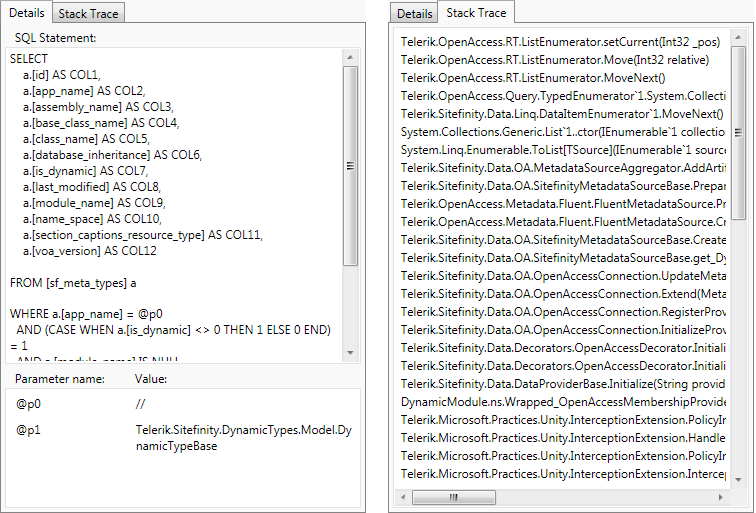The height and width of the screenshot is (513, 756).
Task: Click the FROM [sf_meta_types] a line
Action: pyautogui.click(x=73, y=283)
